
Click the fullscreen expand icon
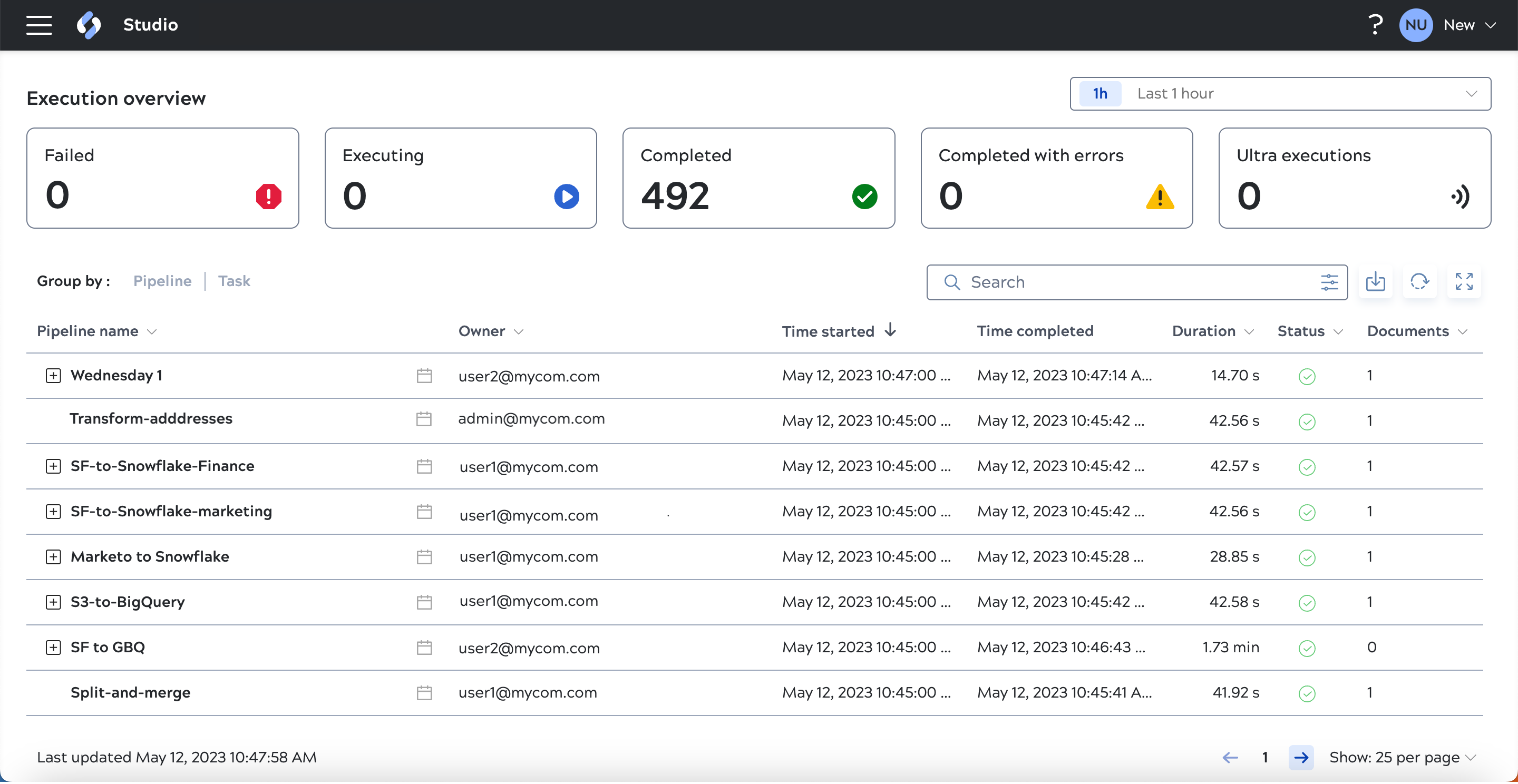point(1463,281)
